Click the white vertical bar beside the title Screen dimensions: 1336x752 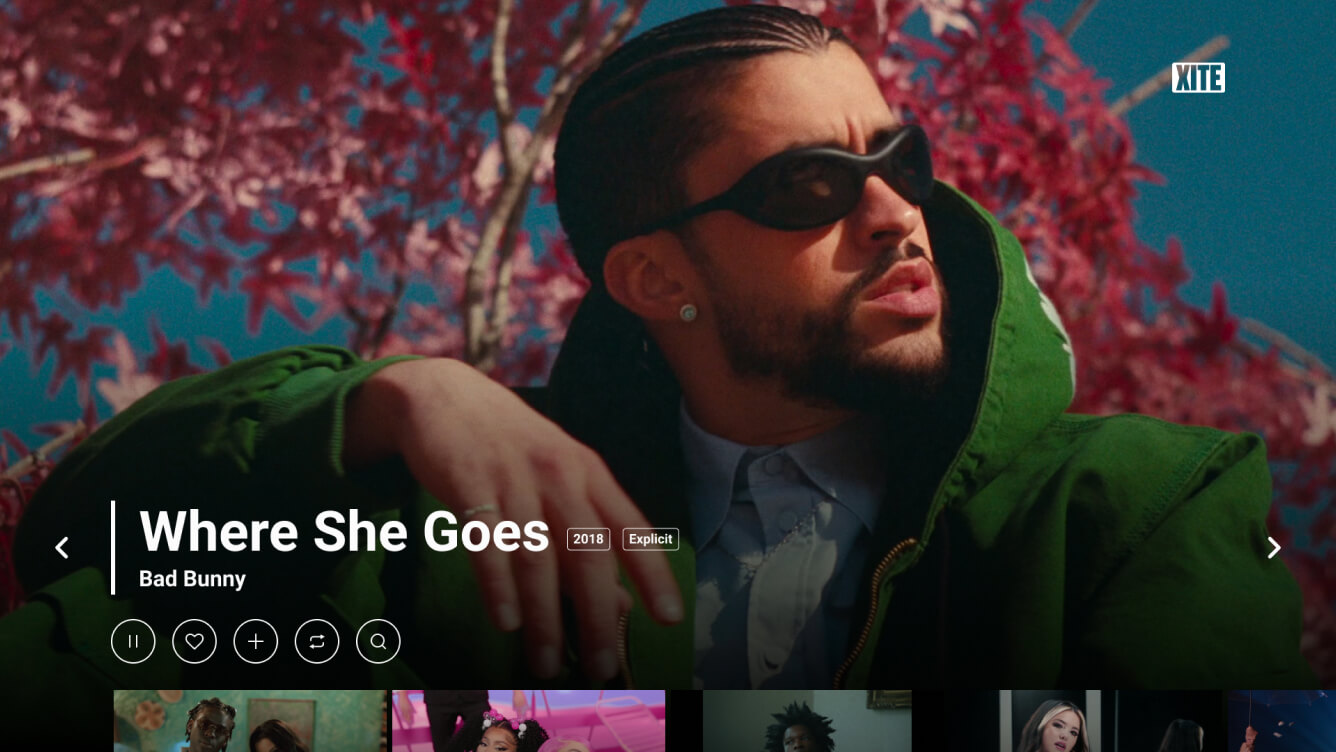click(x=113, y=547)
